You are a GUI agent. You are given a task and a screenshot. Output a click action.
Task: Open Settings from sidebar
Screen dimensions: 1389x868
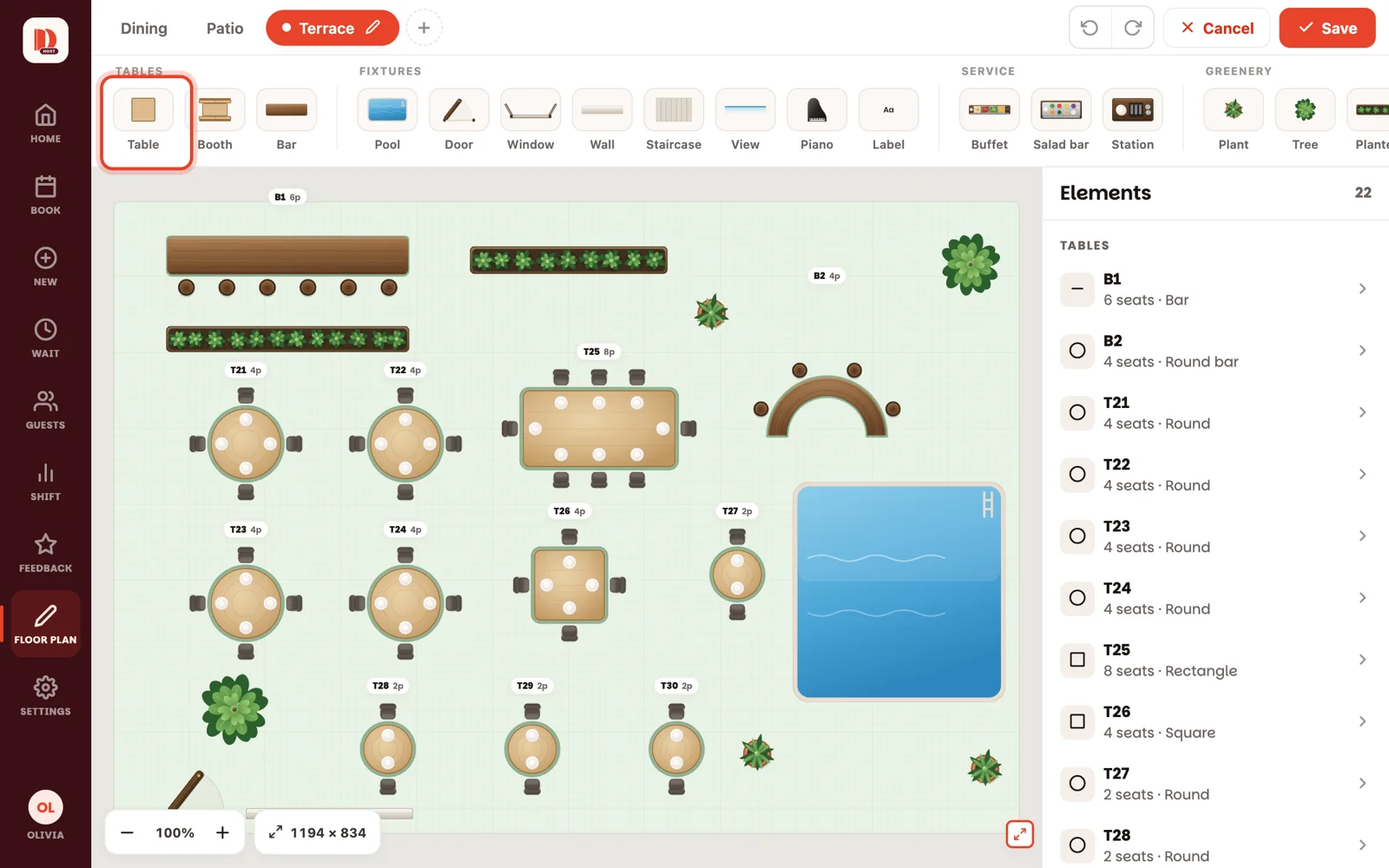[x=45, y=696]
